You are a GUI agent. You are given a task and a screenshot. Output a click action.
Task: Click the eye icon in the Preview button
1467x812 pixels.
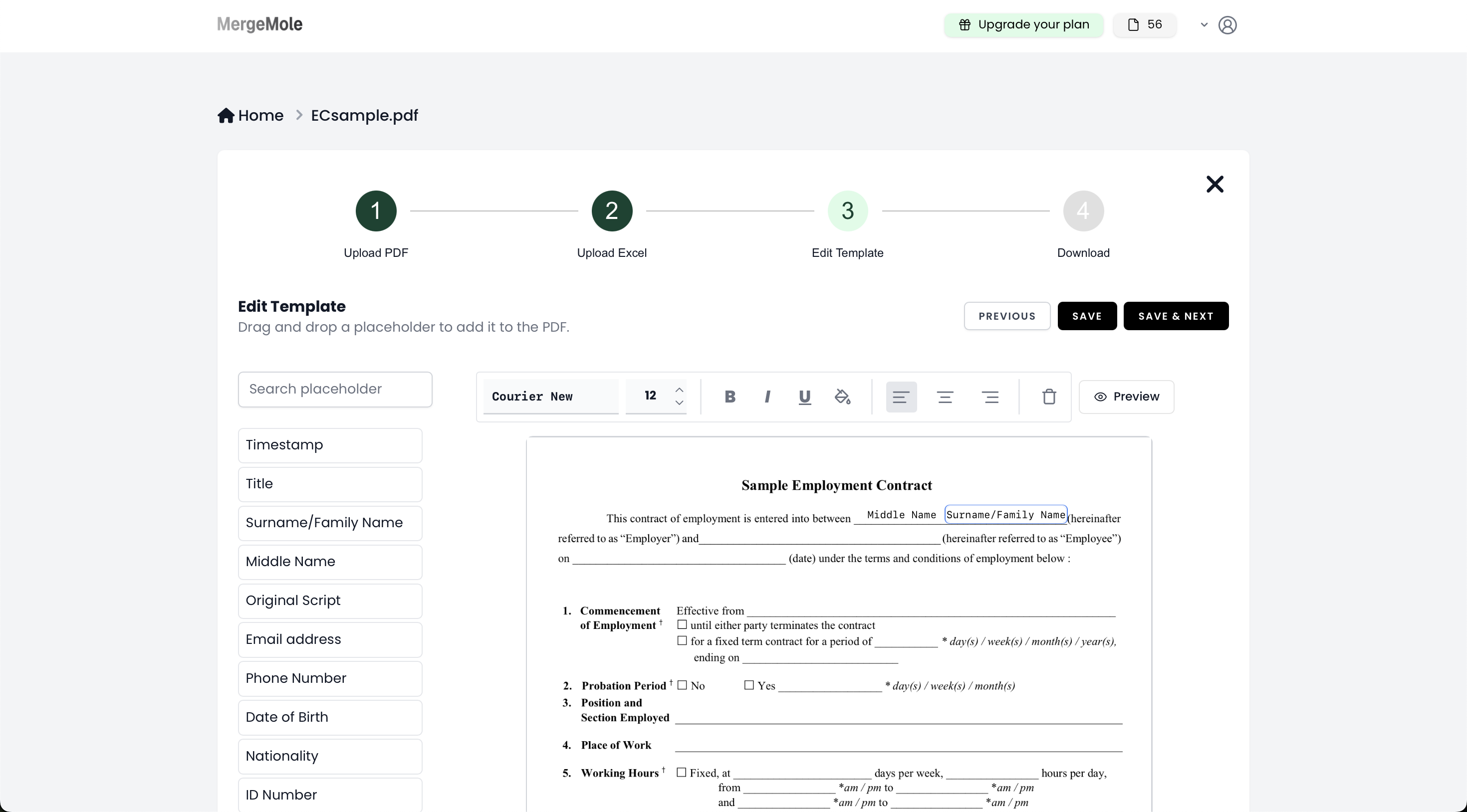1100,397
